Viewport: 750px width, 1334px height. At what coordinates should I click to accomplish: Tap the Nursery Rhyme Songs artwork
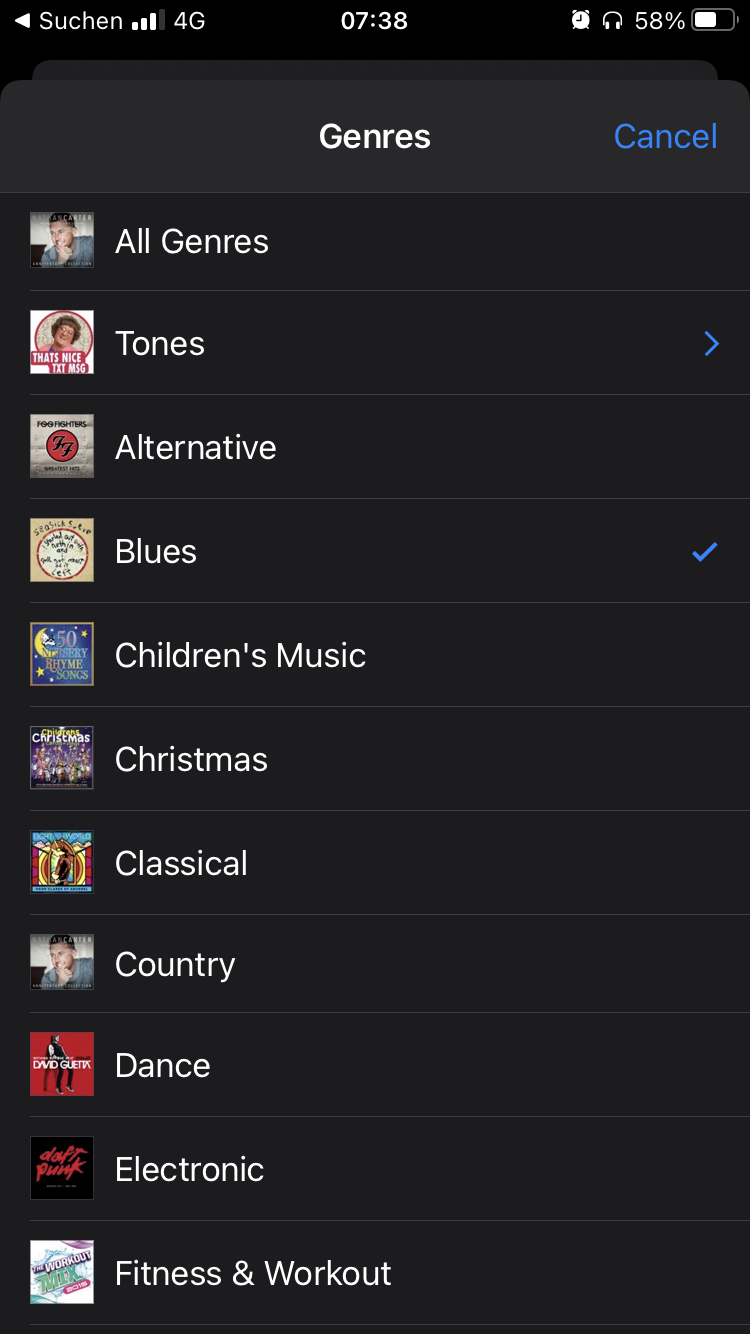click(x=62, y=655)
